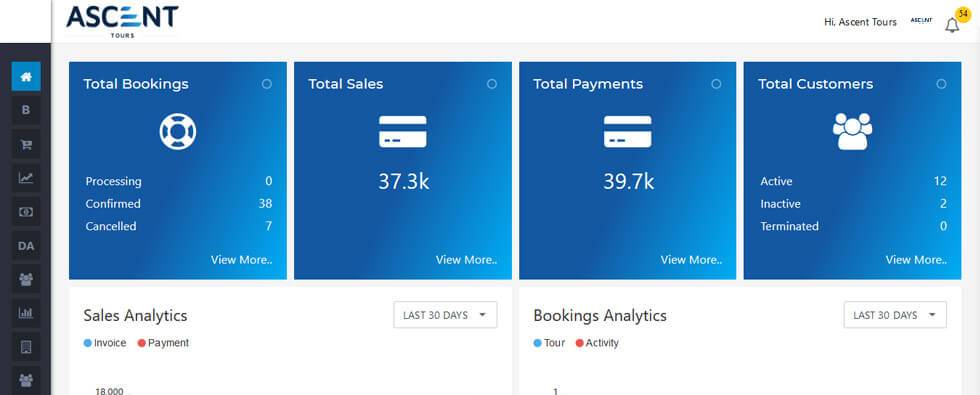Select the DA item in the sidebar
The height and width of the screenshot is (395, 980).
point(26,246)
